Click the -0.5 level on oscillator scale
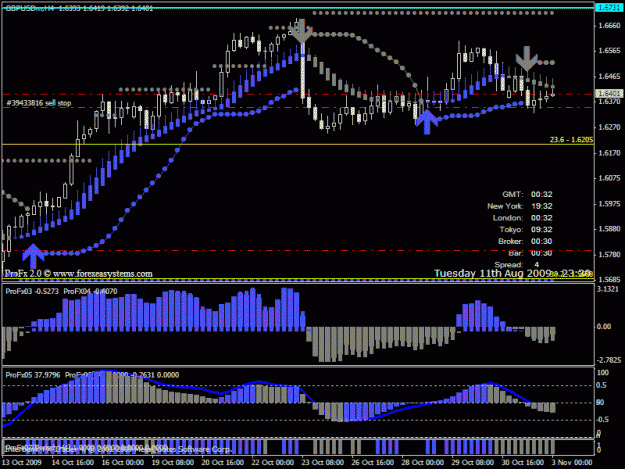The height and width of the screenshot is (469, 625). point(602,420)
